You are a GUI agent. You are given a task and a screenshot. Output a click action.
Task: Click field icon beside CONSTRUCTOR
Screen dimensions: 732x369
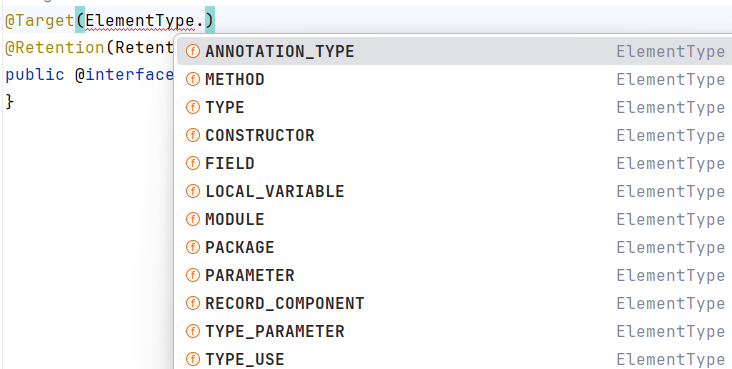pos(193,135)
